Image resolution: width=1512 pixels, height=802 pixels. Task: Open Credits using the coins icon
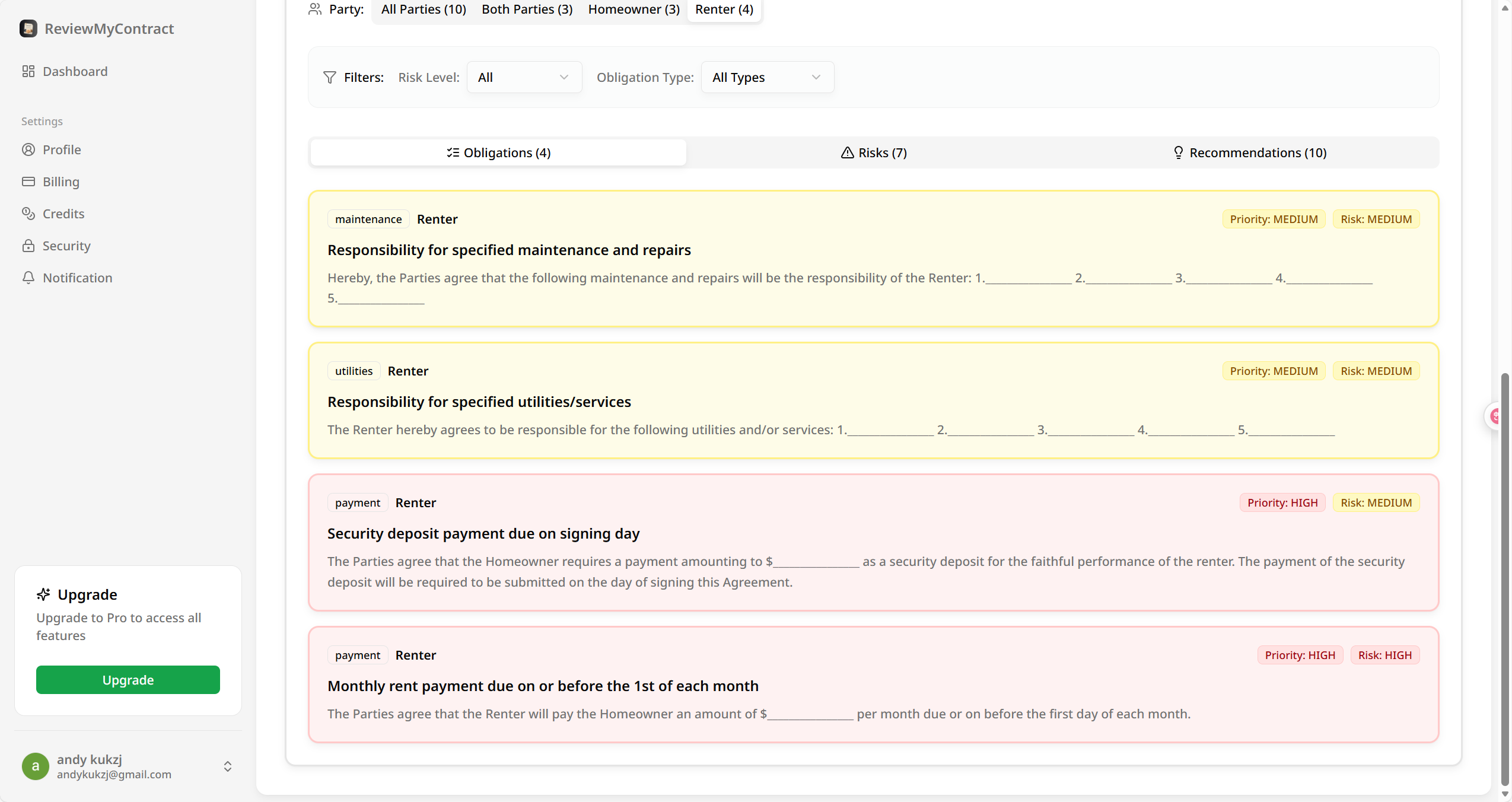28,214
